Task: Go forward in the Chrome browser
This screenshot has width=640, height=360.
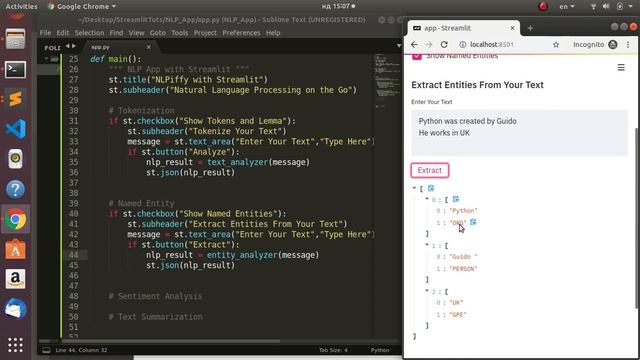Action: click(429, 44)
